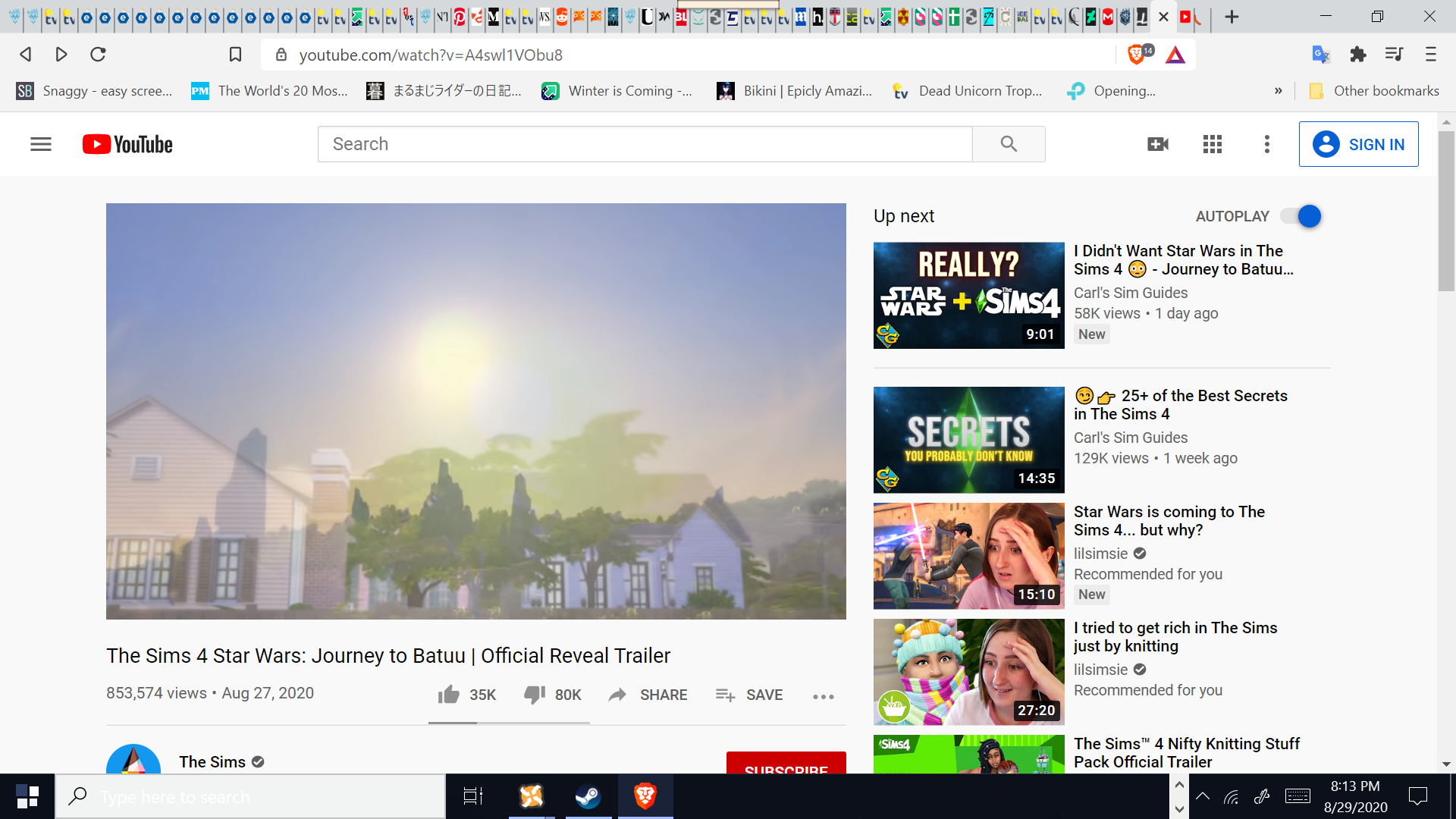Click the search magnifier button
The width and height of the screenshot is (1456, 819).
point(1009,144)
